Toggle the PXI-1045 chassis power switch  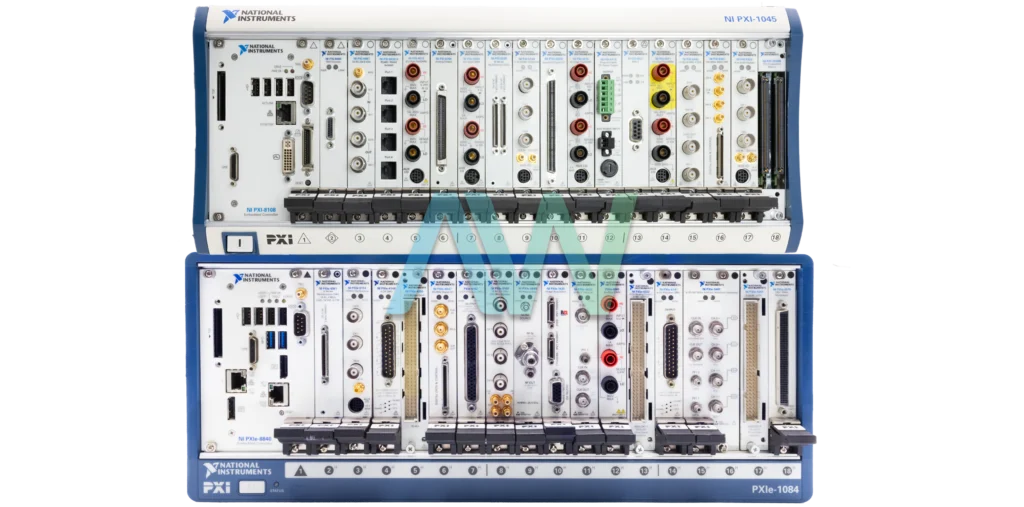pos(240,242)
